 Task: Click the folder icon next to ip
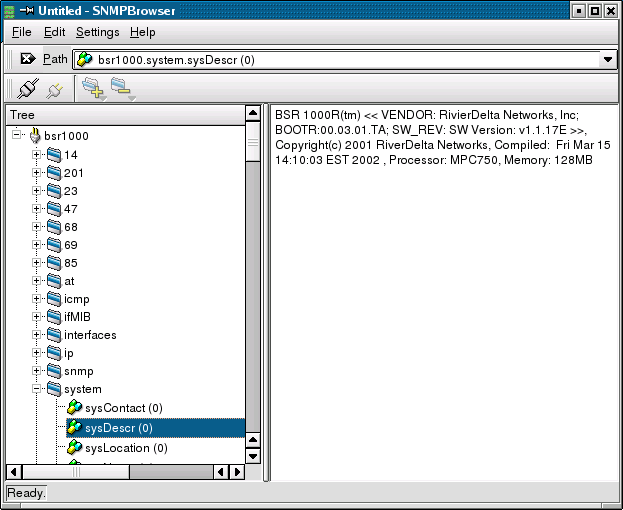tap(54, 353)
